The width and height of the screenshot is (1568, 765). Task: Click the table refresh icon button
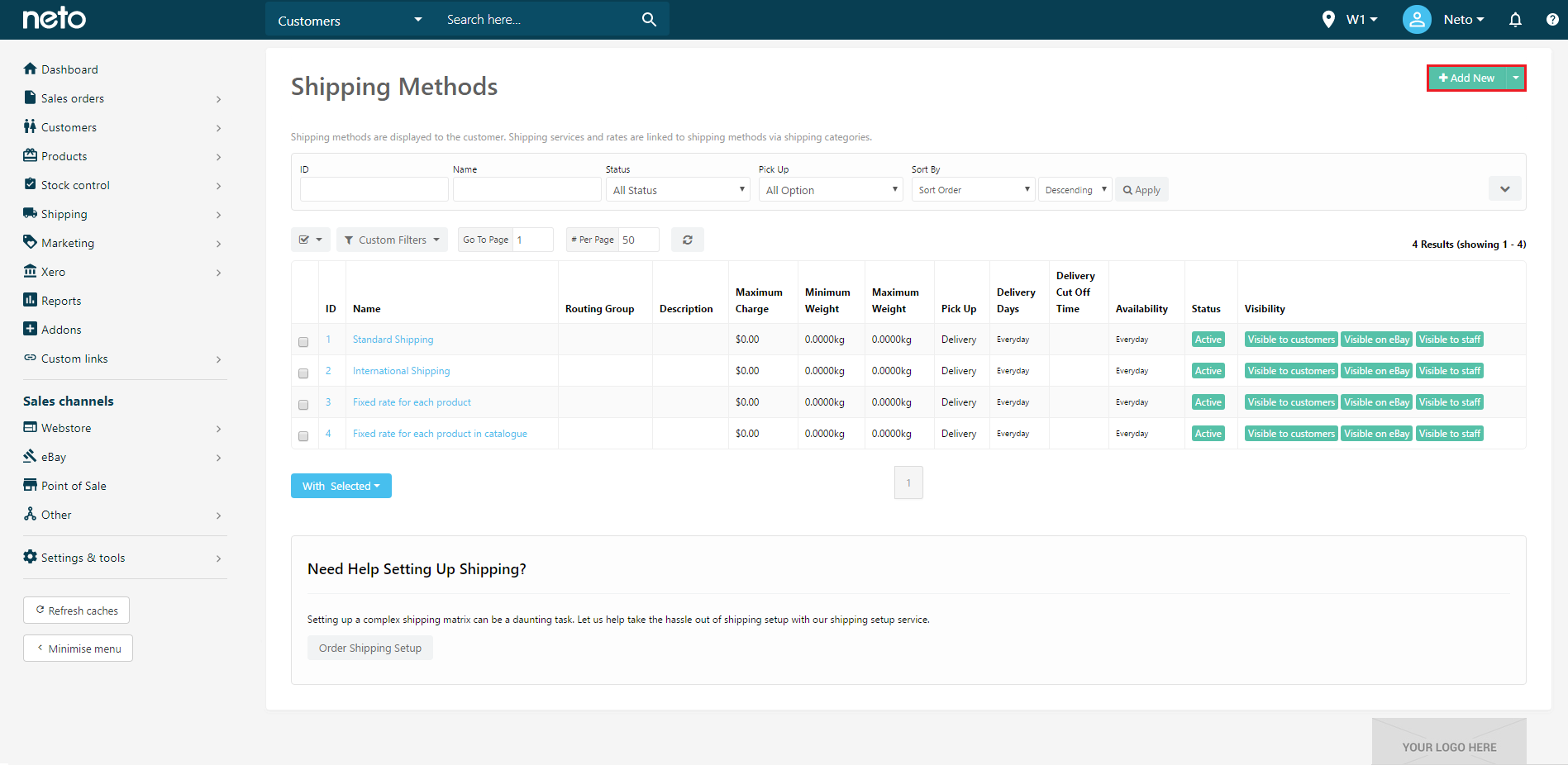(x=687, y=240)
